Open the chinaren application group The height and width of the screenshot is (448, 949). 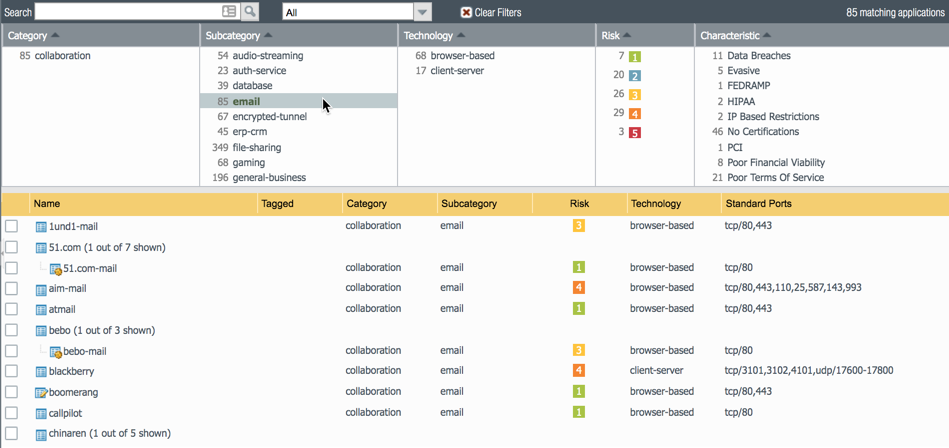coord(109,434)
